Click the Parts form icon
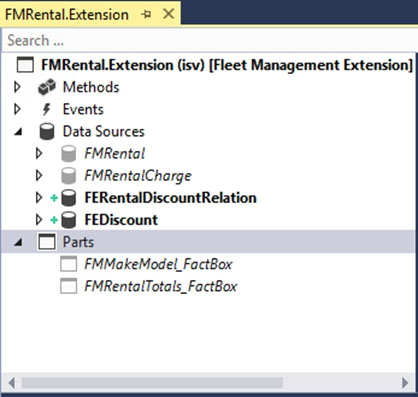The height and width of the screenshot is (397, 418). pos(47,242)
